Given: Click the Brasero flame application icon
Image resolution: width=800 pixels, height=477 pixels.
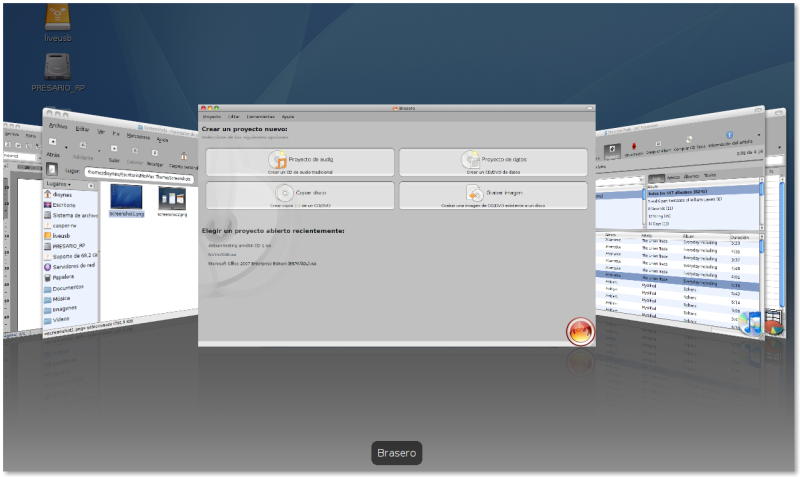Looking at the screenshot, I should (580, 332).
